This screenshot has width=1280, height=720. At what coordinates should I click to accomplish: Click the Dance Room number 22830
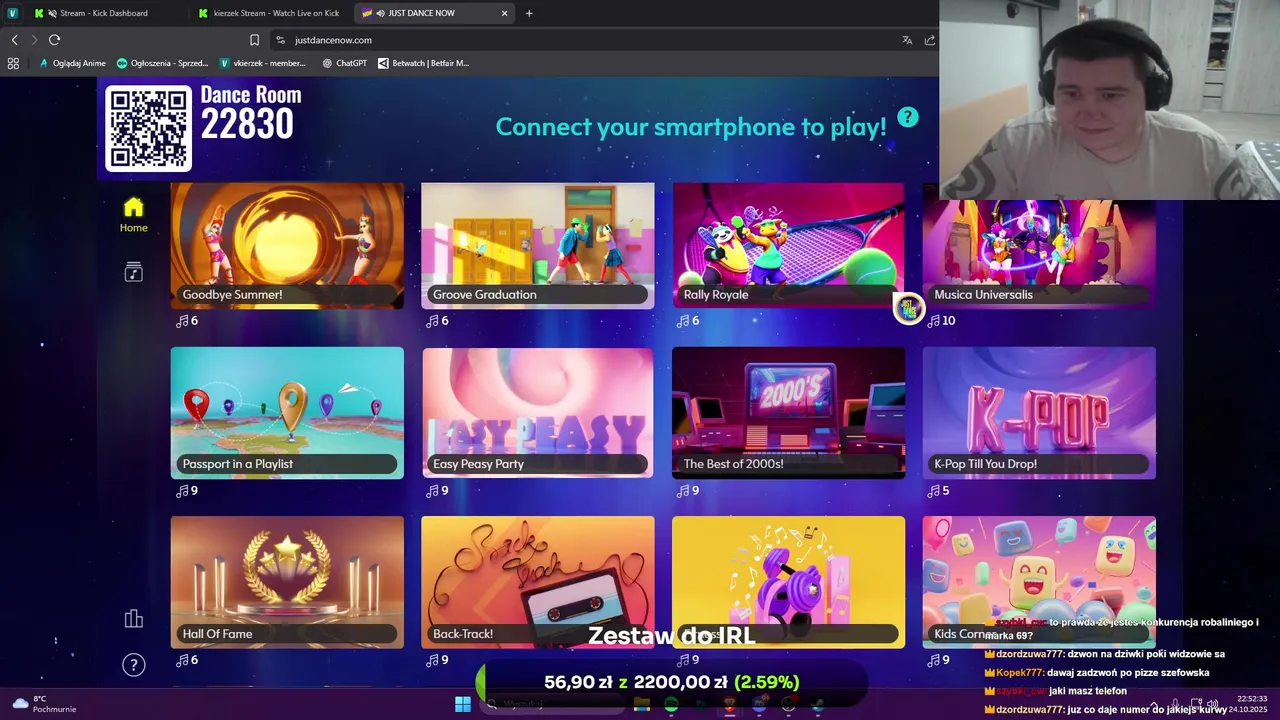tap(247, 125)
